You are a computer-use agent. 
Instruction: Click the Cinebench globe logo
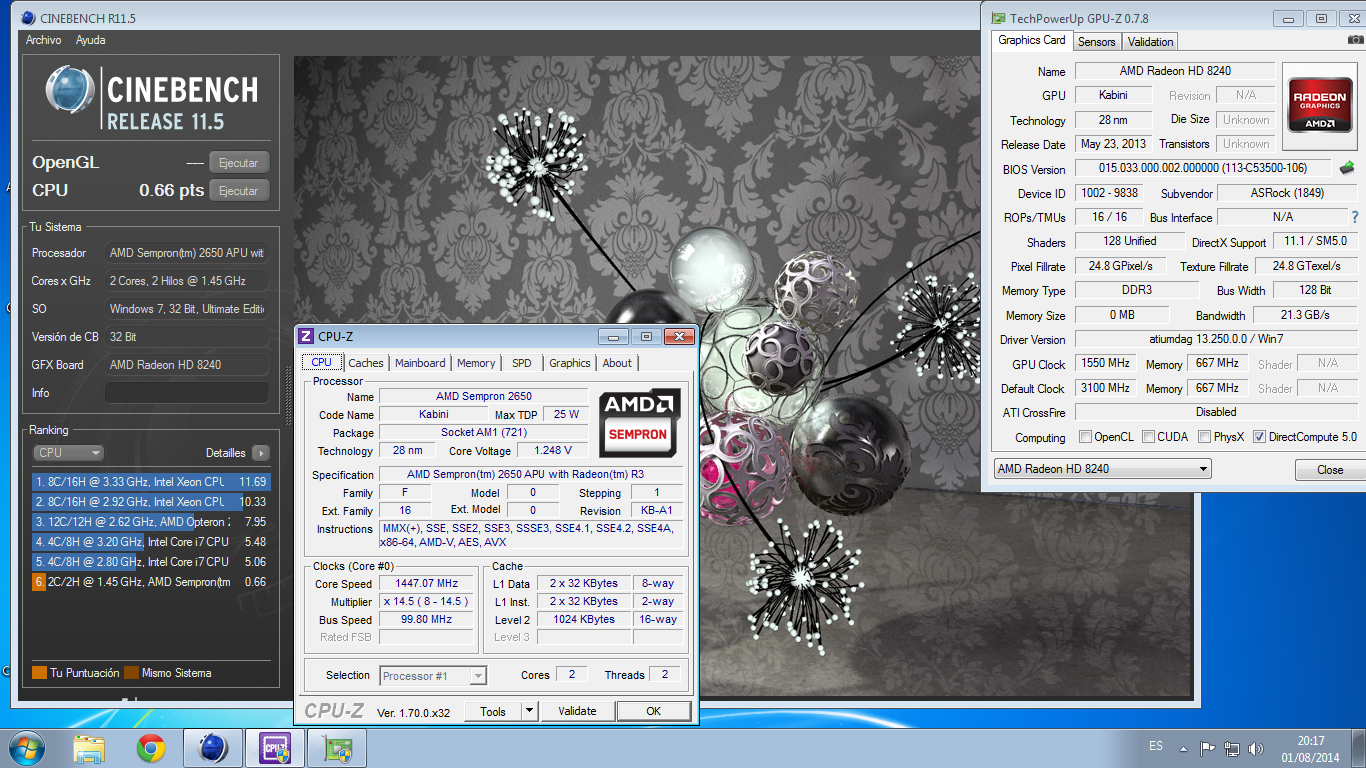[x=70, y=91]
